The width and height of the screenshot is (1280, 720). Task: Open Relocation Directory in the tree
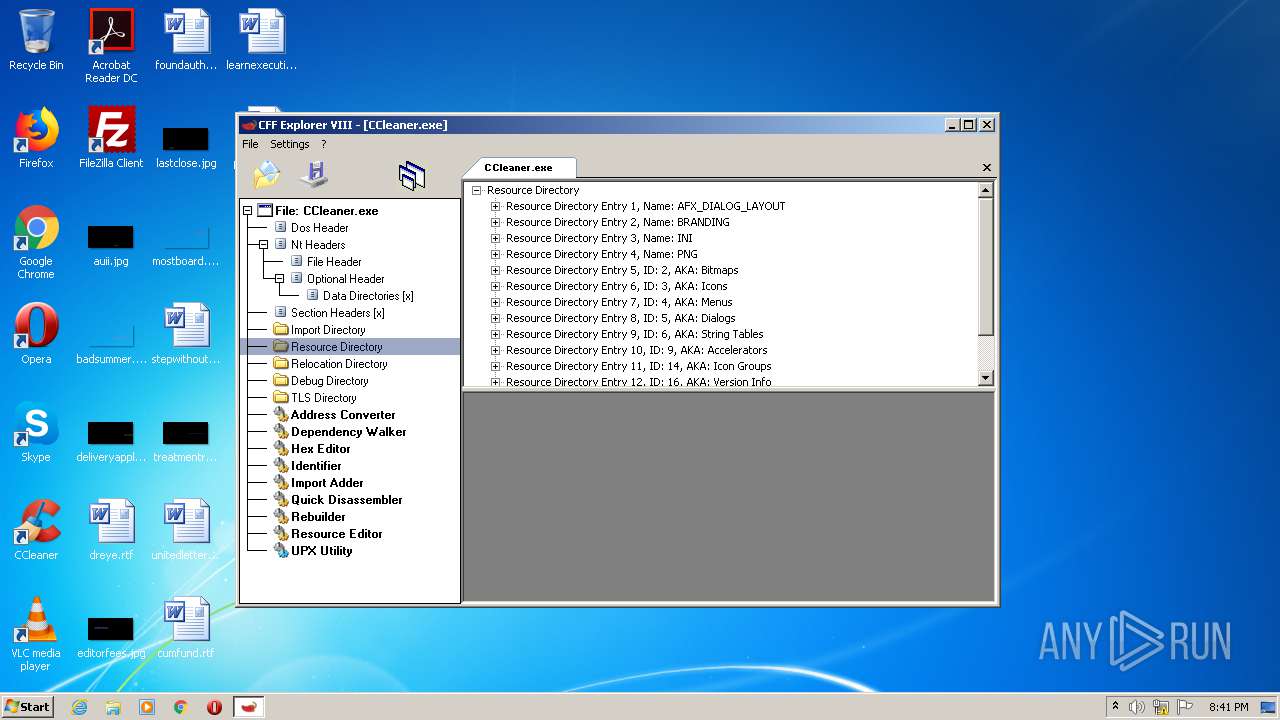tap(339, 364)
